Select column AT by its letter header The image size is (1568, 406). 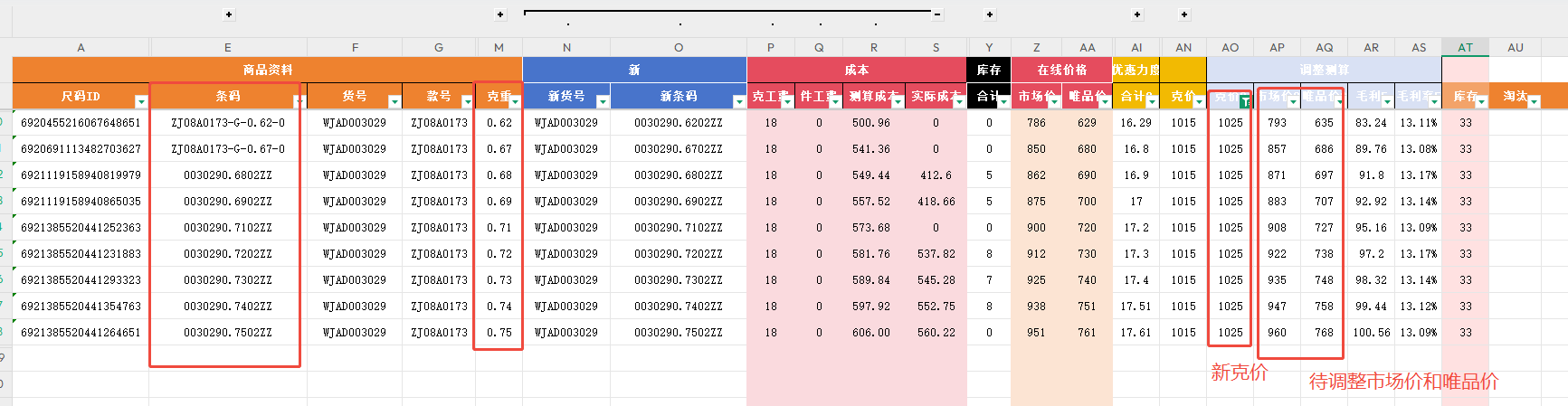pos(1465,48)
